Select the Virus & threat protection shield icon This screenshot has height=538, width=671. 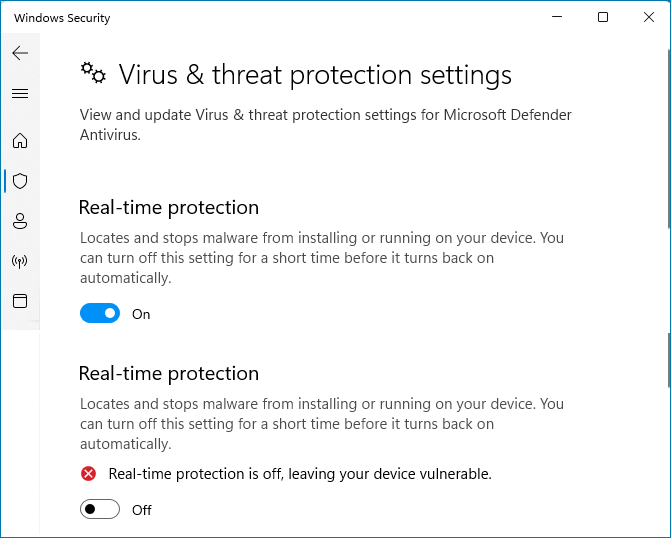[20, 181]
